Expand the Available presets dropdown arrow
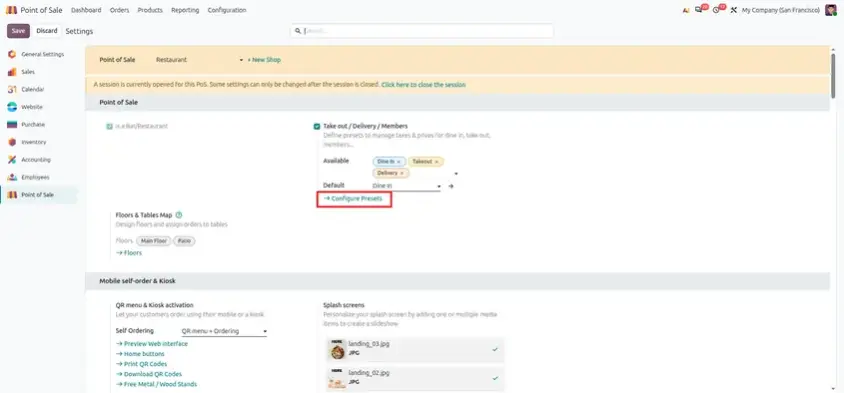Screen dimensions: 844x393 click(456, 174)
